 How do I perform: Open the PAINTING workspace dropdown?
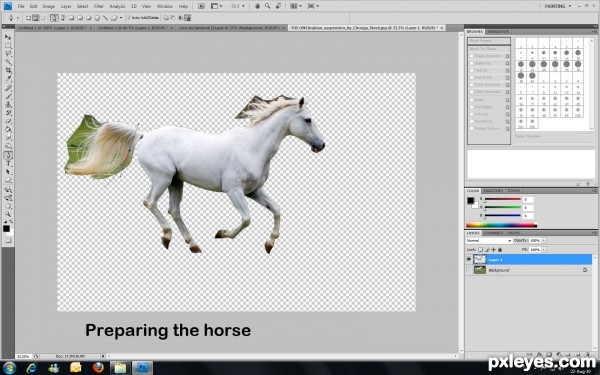(x=558, y=6)
